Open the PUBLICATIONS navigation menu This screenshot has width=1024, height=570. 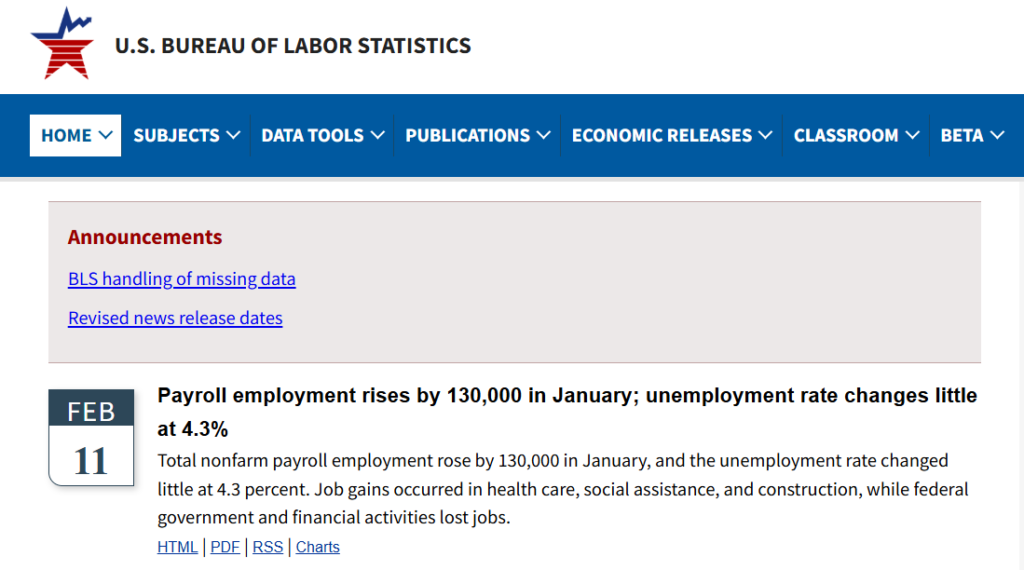click(x=467, y=135)
